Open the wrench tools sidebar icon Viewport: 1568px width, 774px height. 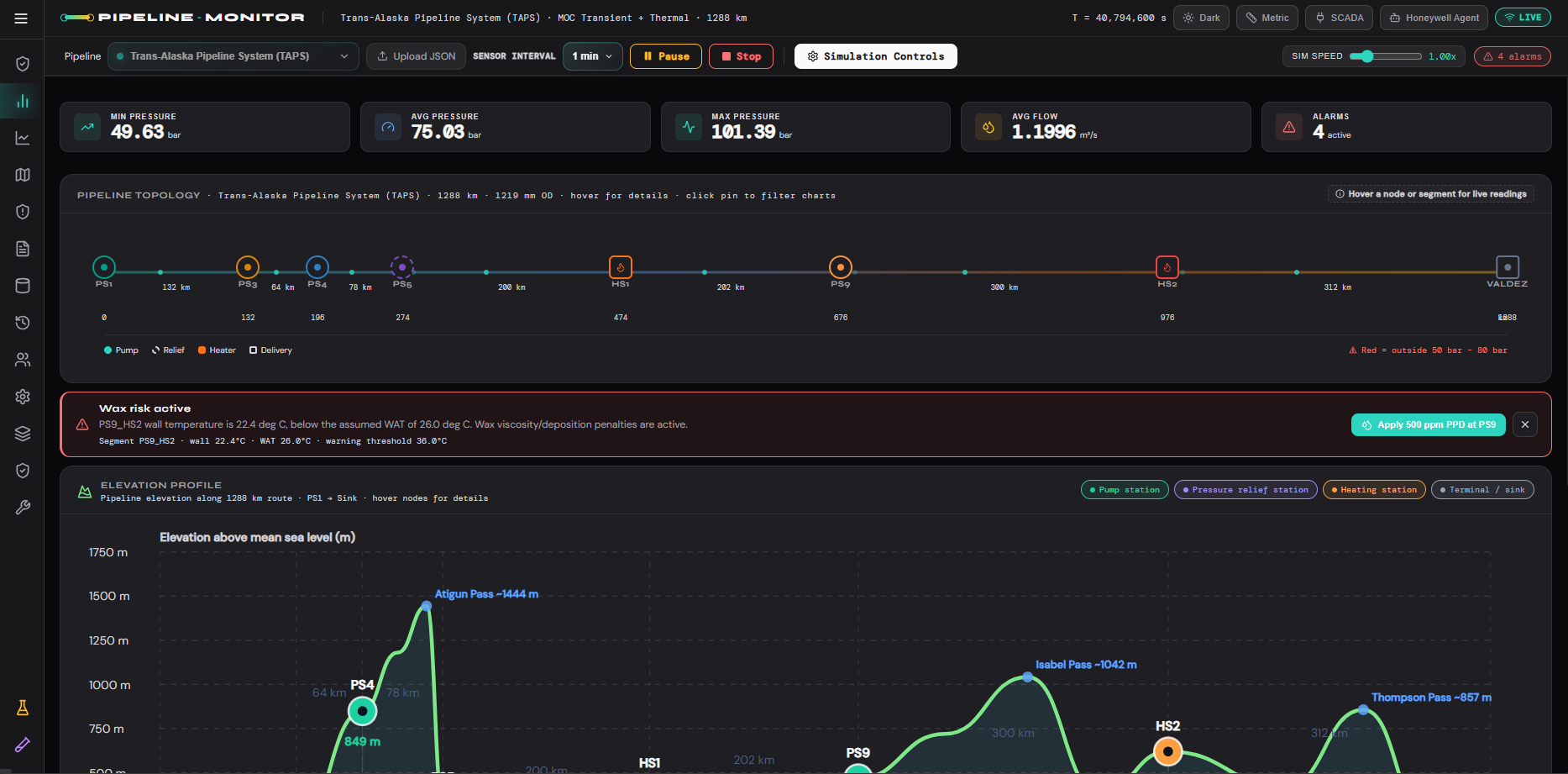pyautogui.click(x=23, y=508)
